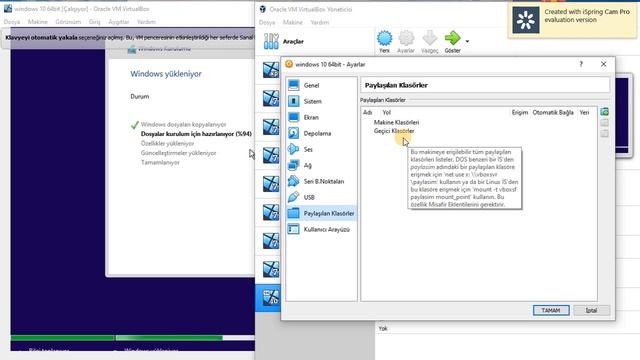Click the add shared folder icon
The height and width of the screenshot is (360, 640).
(x=604, y=112)
